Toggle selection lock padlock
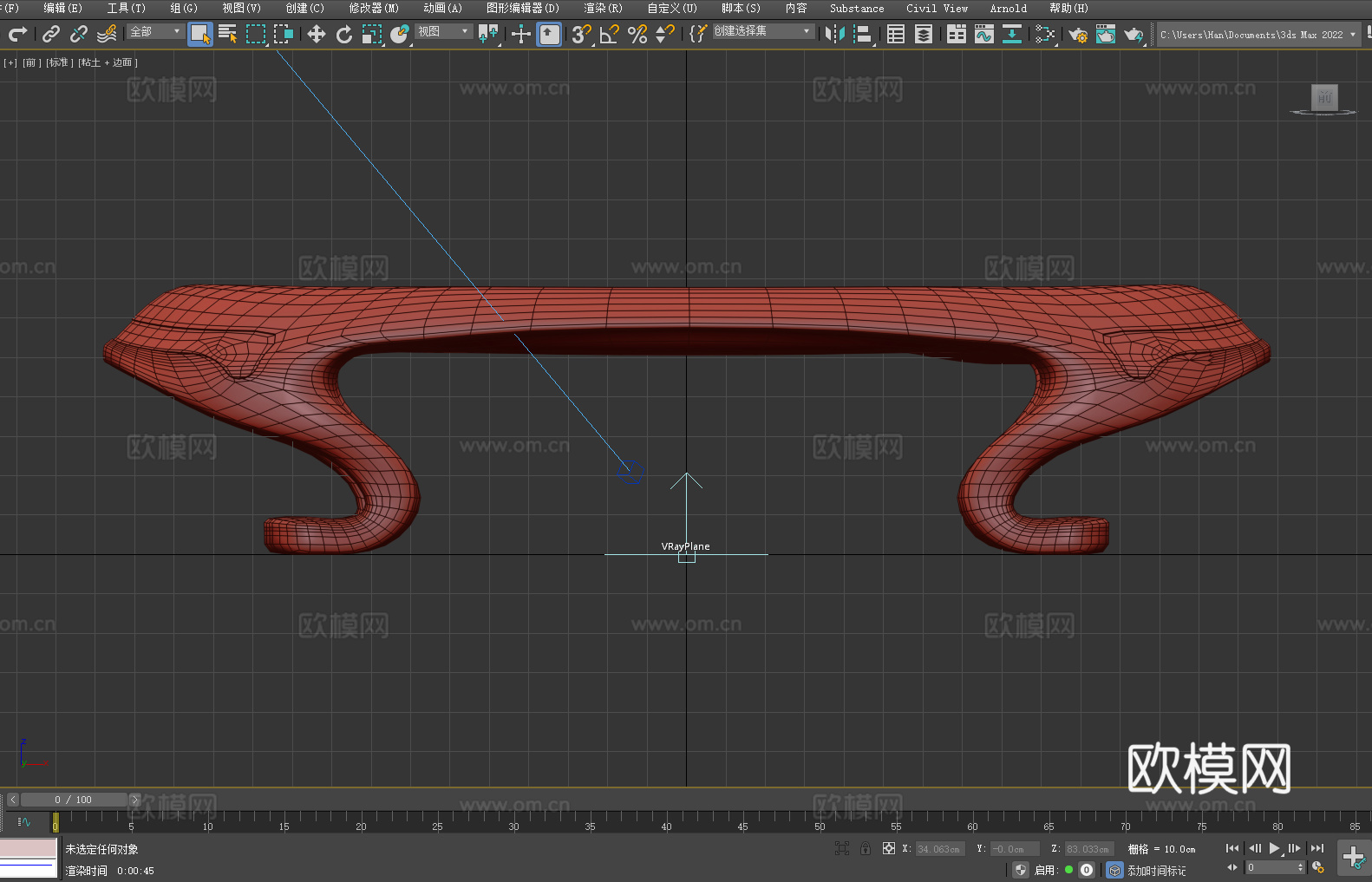 tap(866, 848)
